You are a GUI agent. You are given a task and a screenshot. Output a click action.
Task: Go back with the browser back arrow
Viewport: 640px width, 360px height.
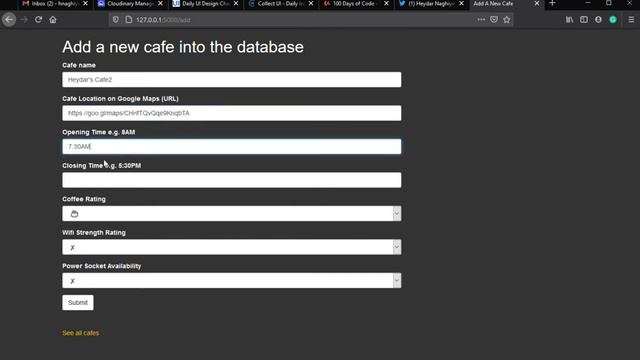tap(9, 20)
